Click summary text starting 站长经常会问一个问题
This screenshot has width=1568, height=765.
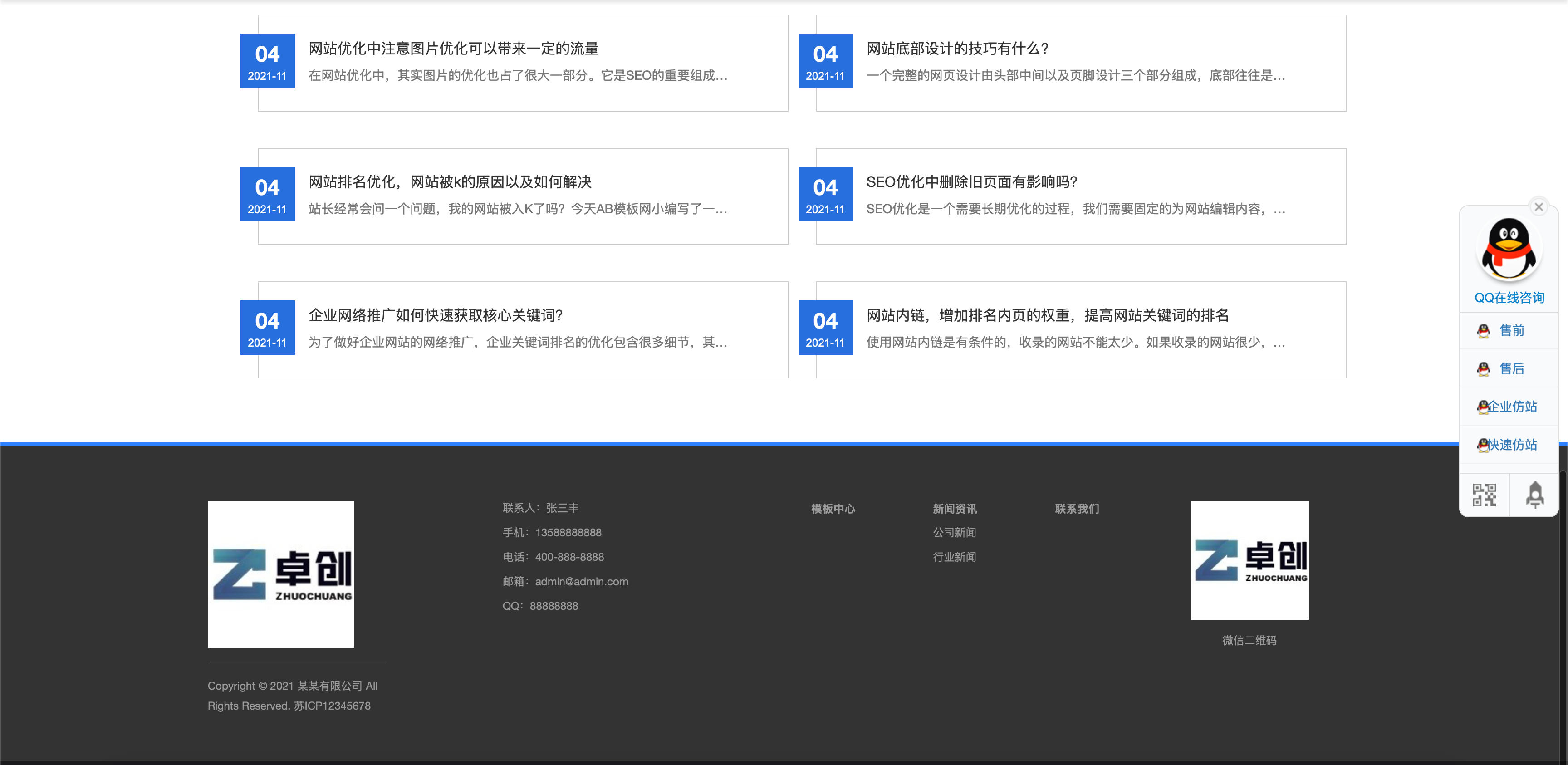pos(518,209)
